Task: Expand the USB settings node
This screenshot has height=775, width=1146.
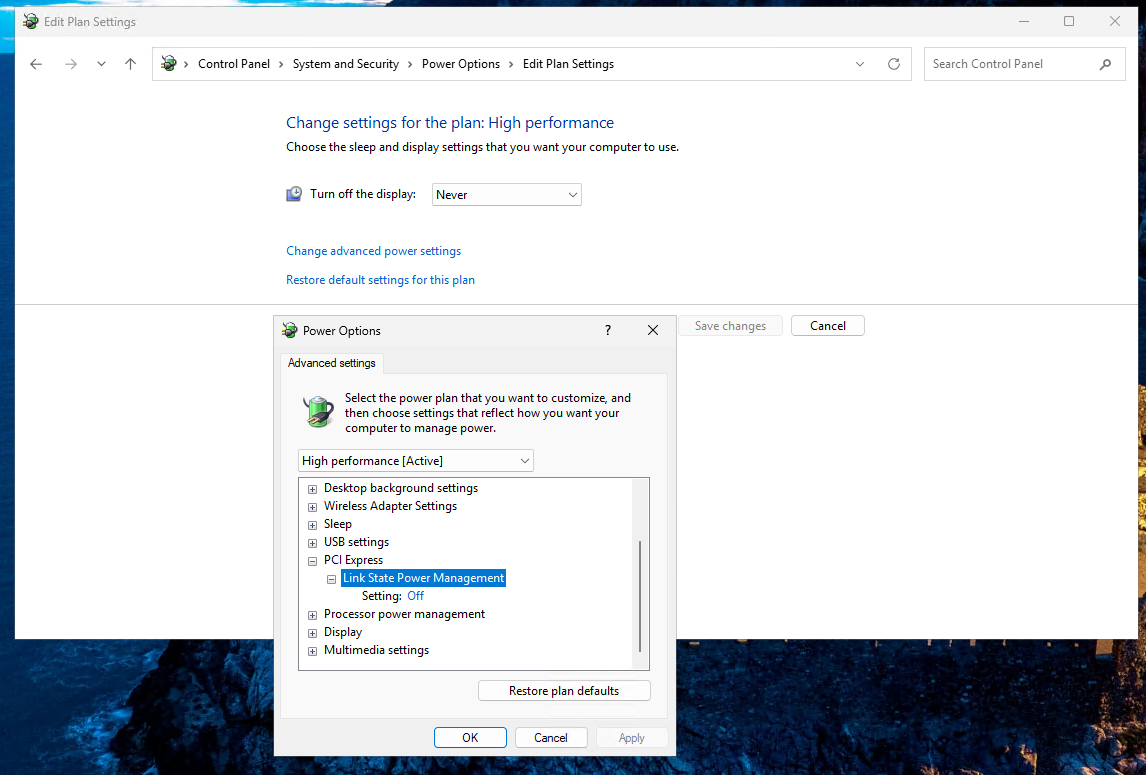Action: [312, 543]
